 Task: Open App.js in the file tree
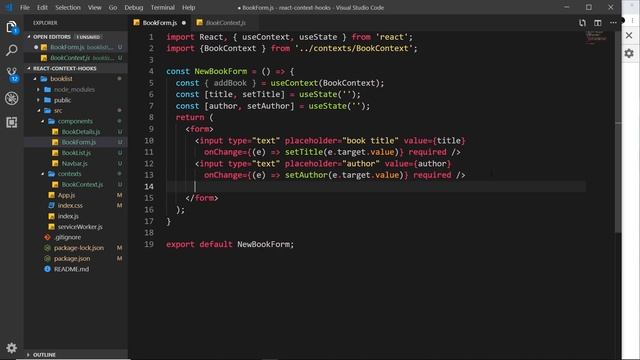76,195
